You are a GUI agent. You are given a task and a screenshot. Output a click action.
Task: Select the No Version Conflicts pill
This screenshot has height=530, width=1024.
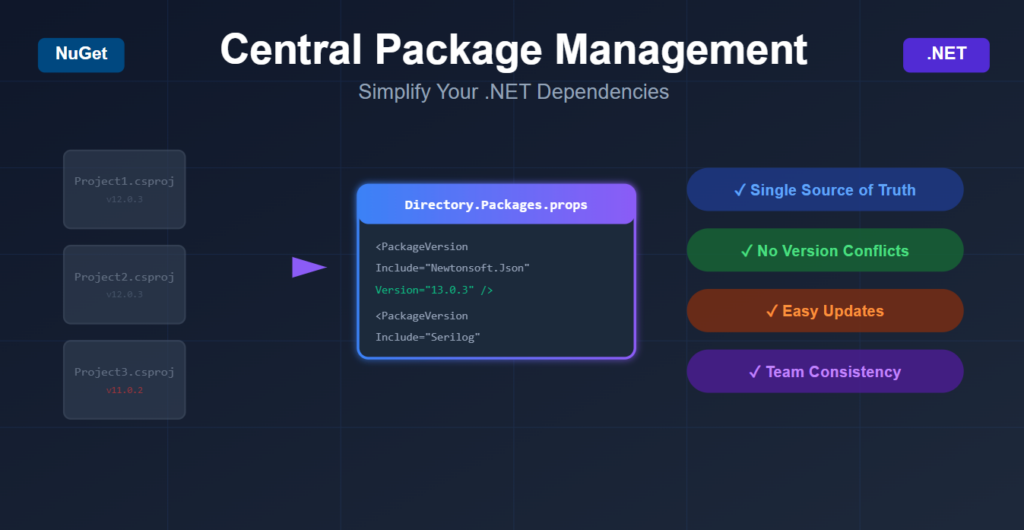[824, 251]
